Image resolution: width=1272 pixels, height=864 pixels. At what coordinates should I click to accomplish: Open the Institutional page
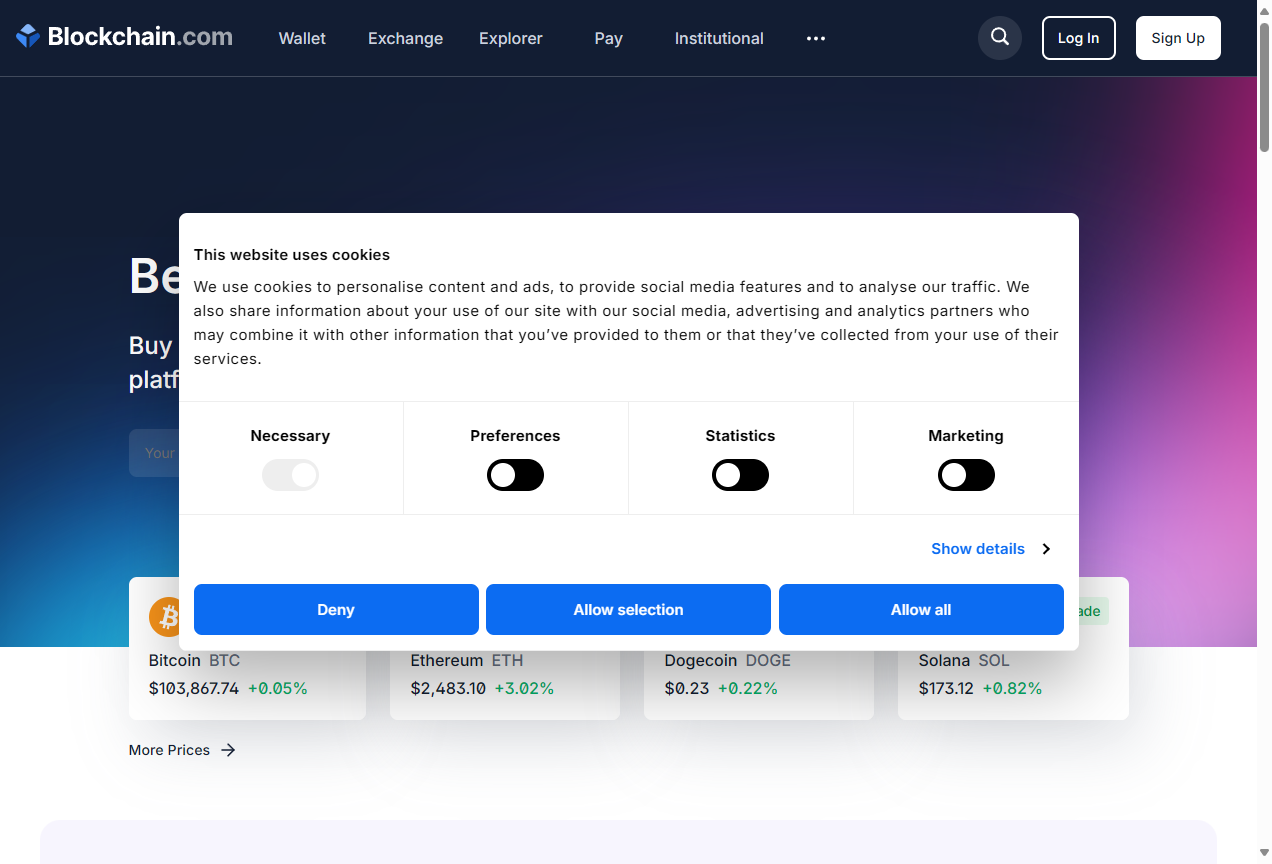[x=718, y=39]
